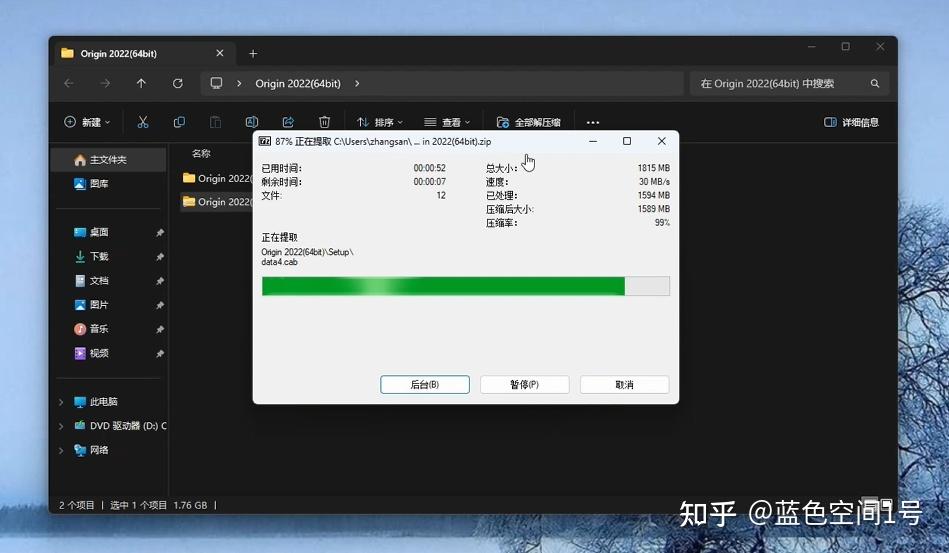Screen dimensions: 949x553
Task: Click the 名称 (Name) column header
Action: coord(201,154)
